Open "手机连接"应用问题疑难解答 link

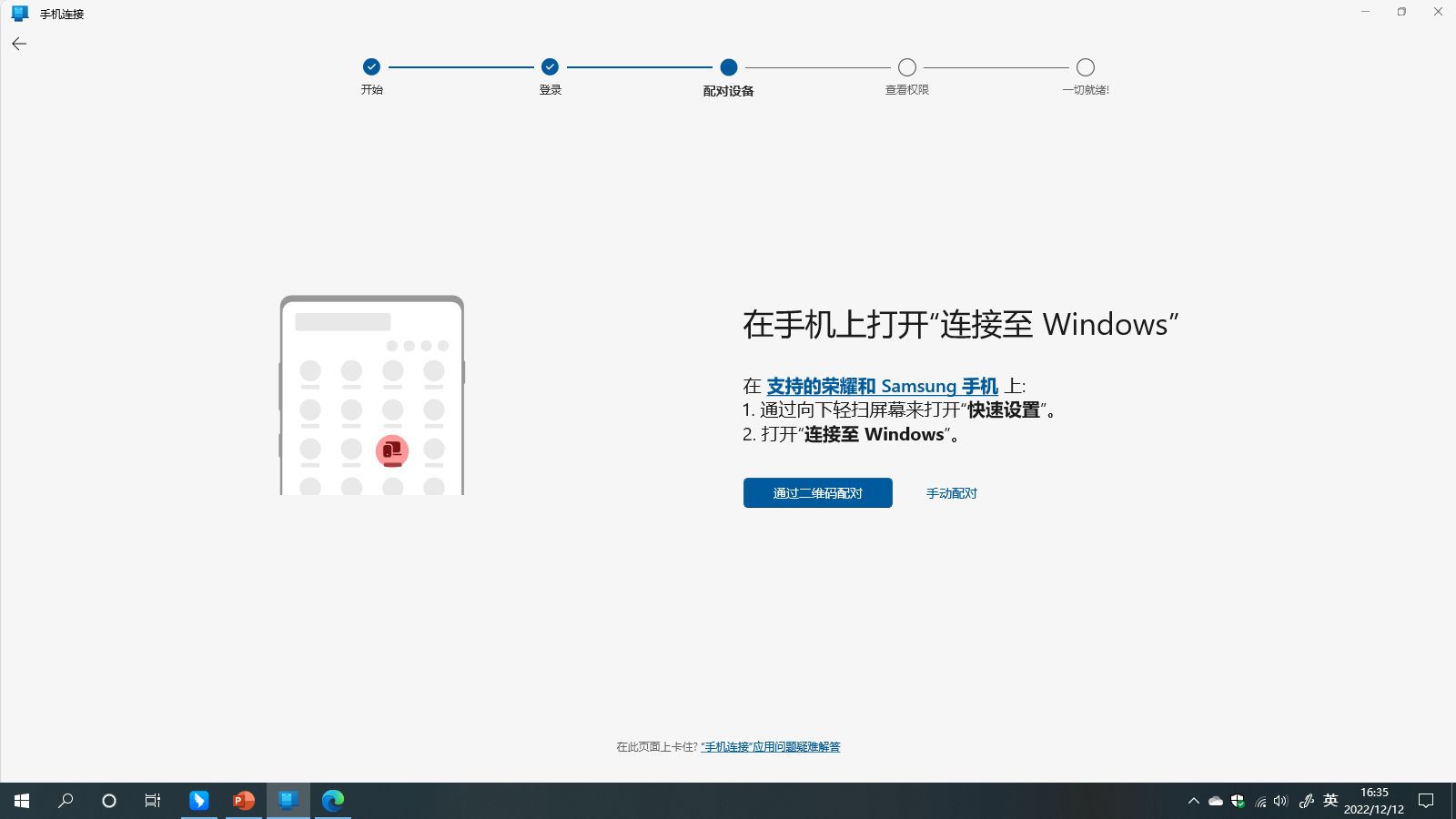tap(771, 746)
